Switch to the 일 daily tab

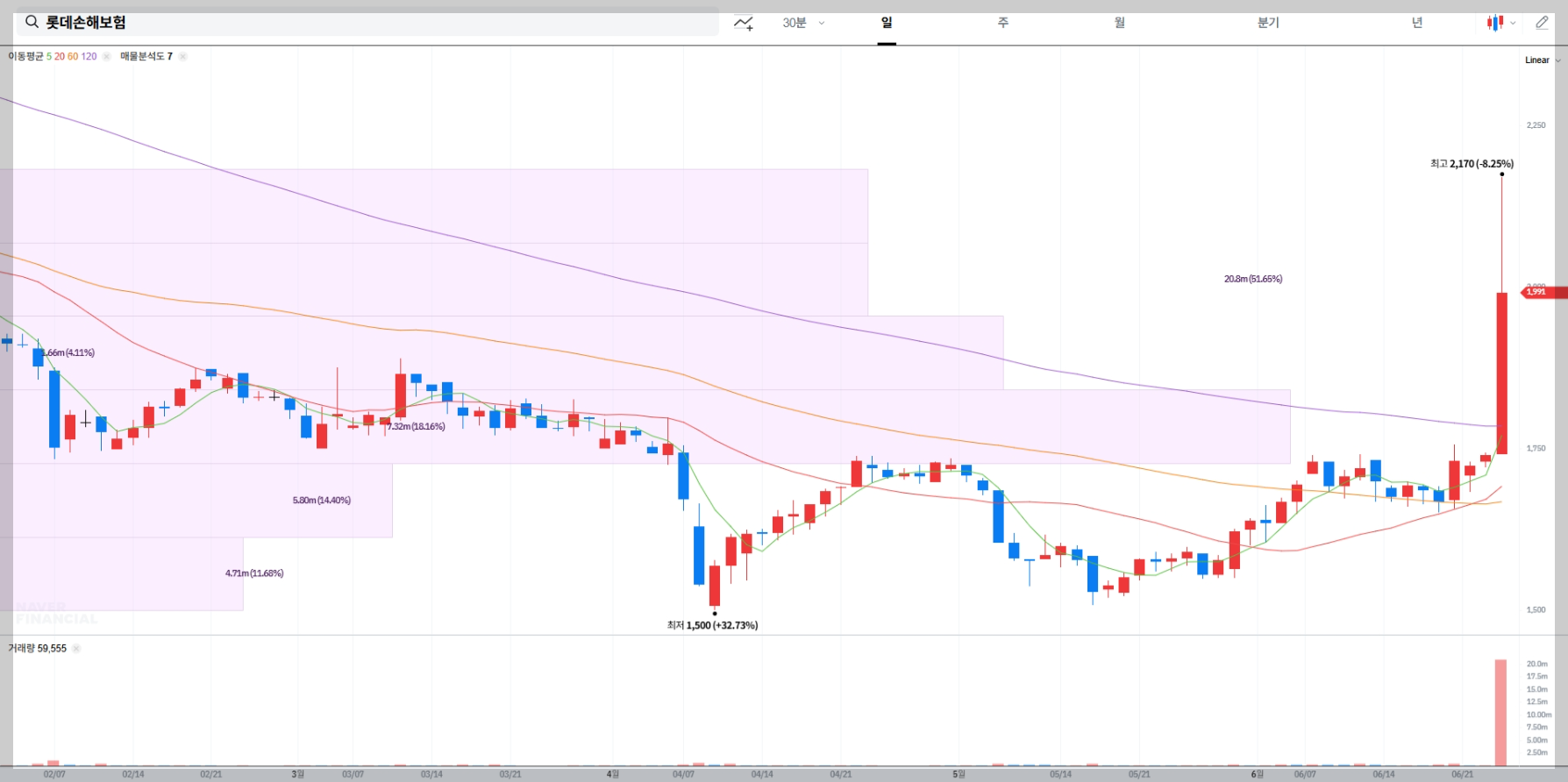click(x=887, y=23)
